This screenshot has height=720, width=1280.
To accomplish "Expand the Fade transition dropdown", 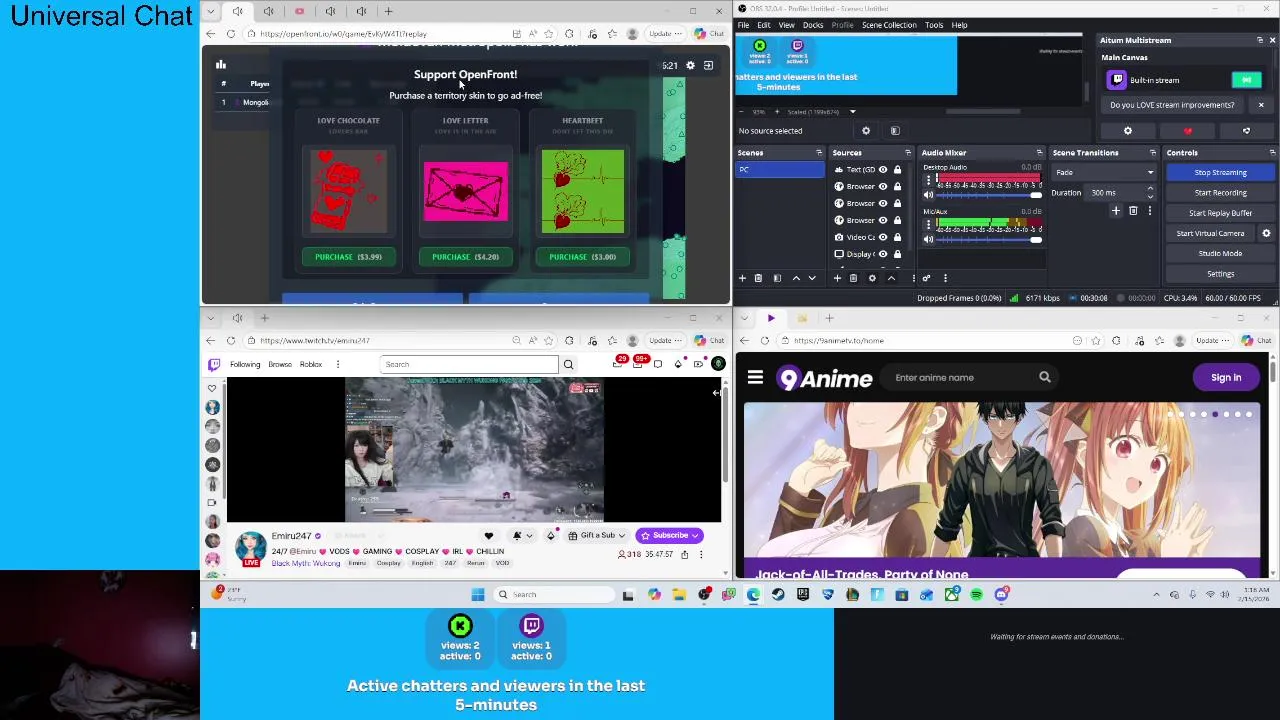I will pyautogui.click(x=1150, y=172).
